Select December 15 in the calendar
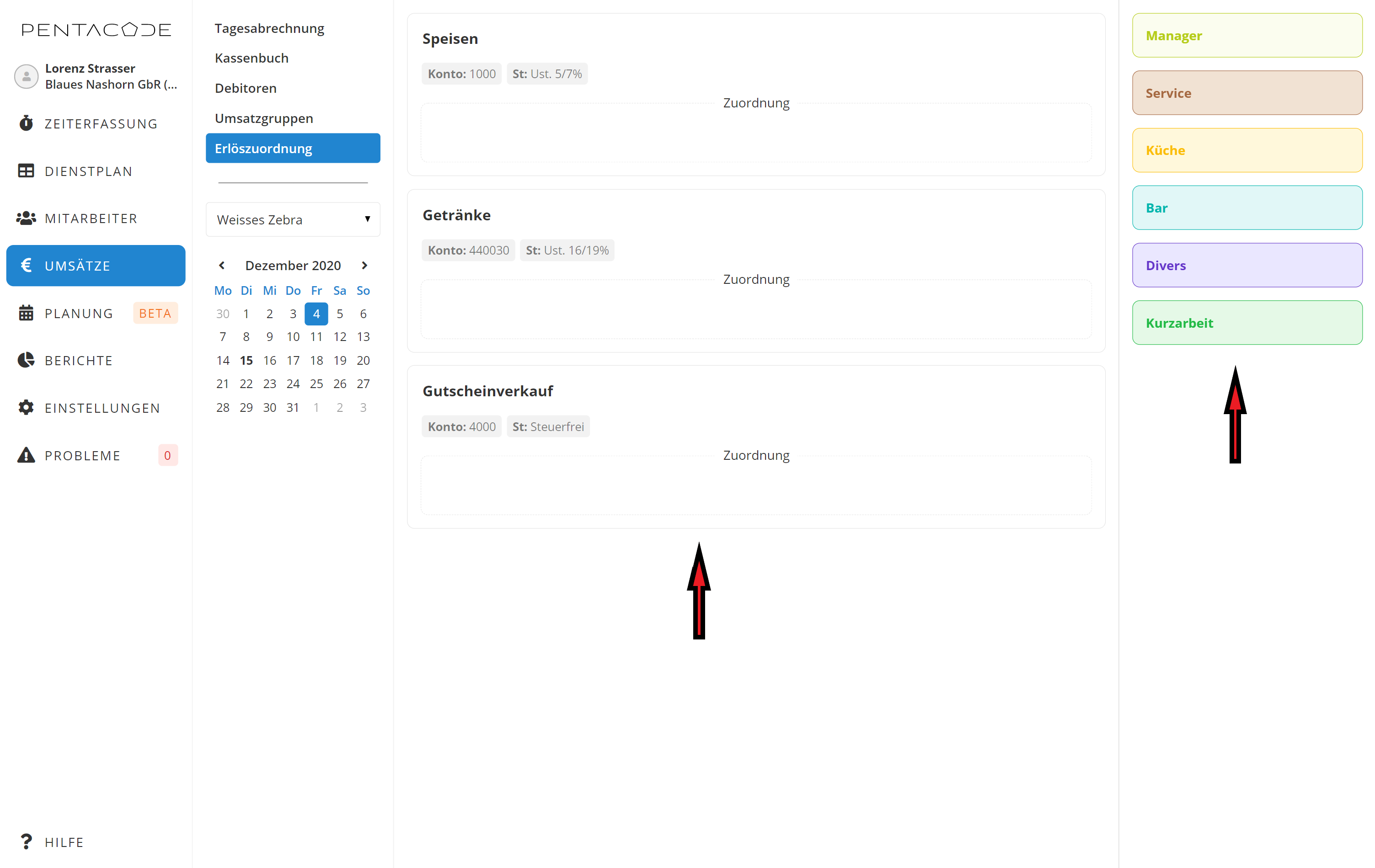 pos(246,360)
